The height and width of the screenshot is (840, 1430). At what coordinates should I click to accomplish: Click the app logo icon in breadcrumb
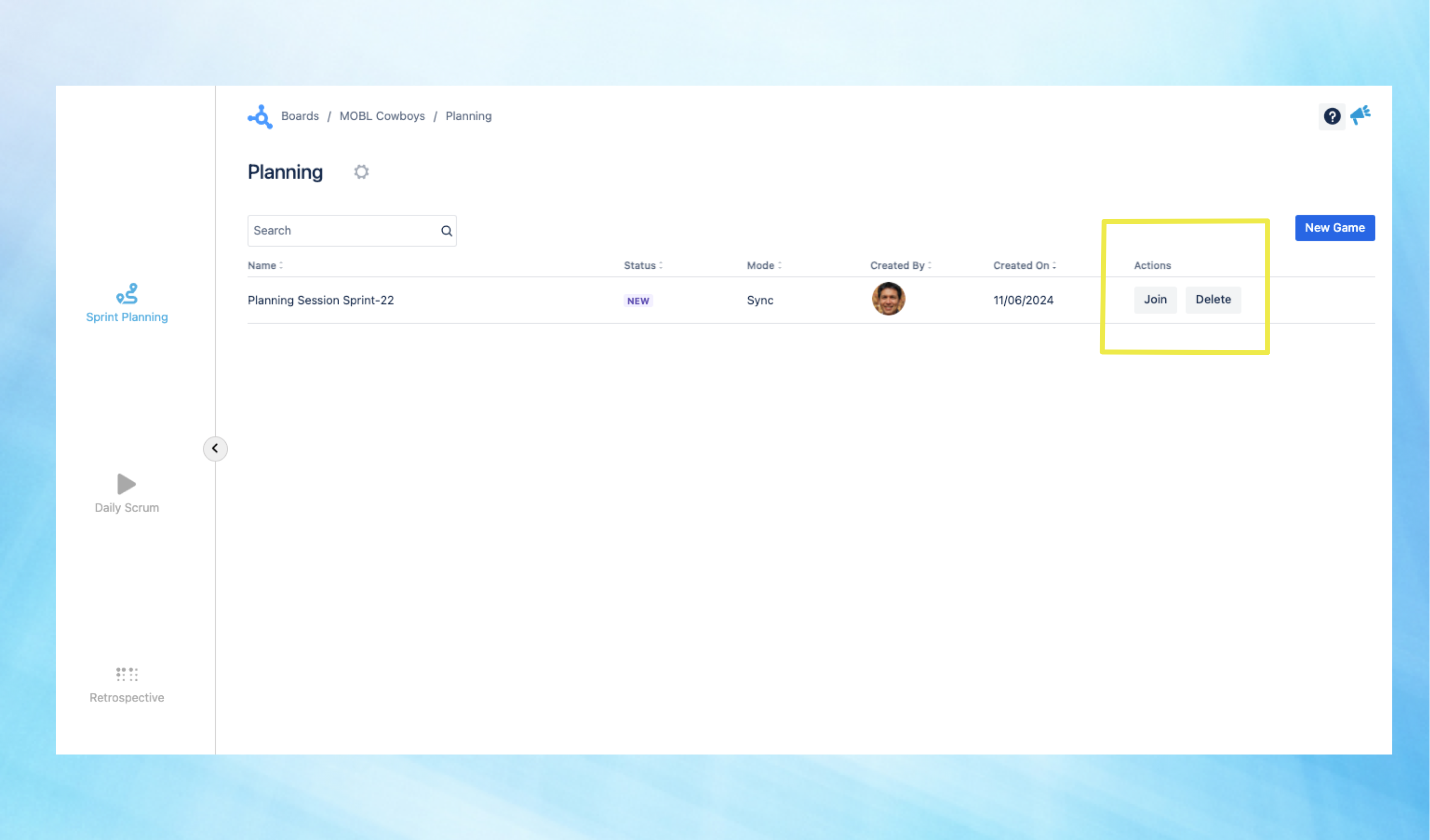pyautogui.click(x=260, y=116)
